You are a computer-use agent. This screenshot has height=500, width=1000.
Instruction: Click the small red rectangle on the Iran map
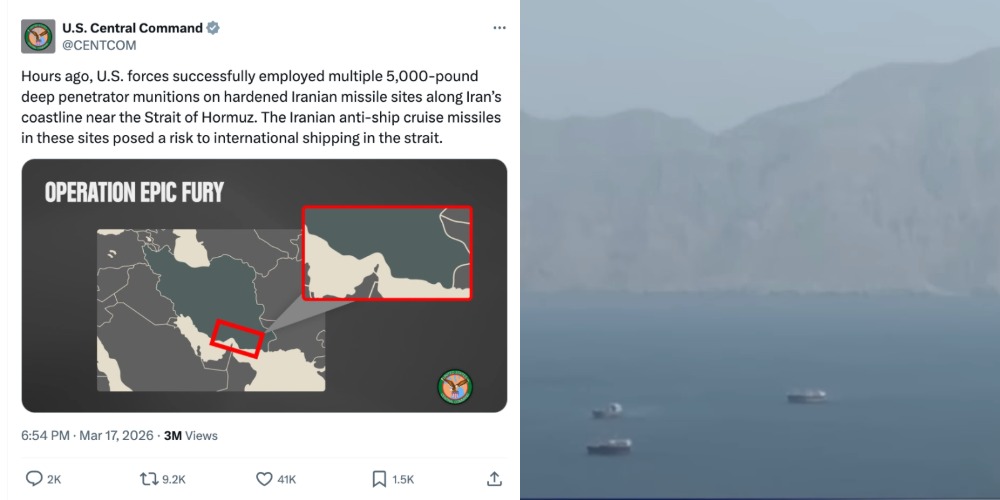coord(238,339)
